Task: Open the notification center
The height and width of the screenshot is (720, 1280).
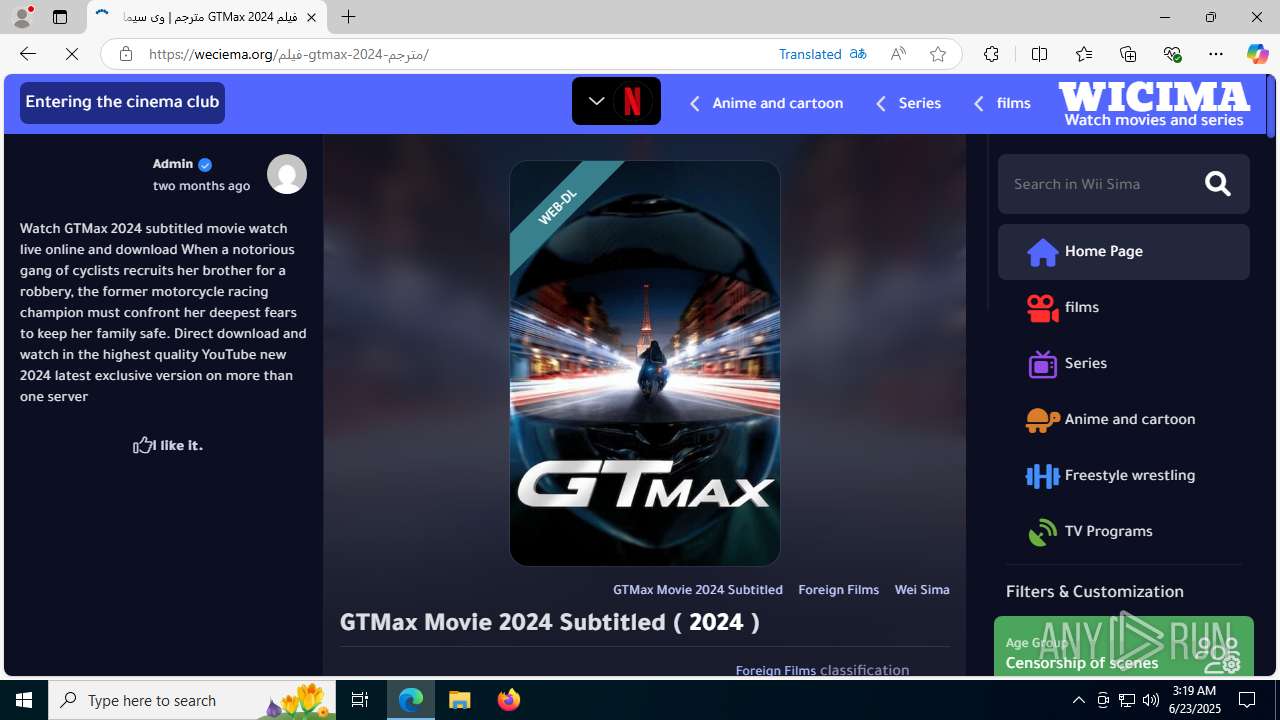Action: pos(1247,700)
